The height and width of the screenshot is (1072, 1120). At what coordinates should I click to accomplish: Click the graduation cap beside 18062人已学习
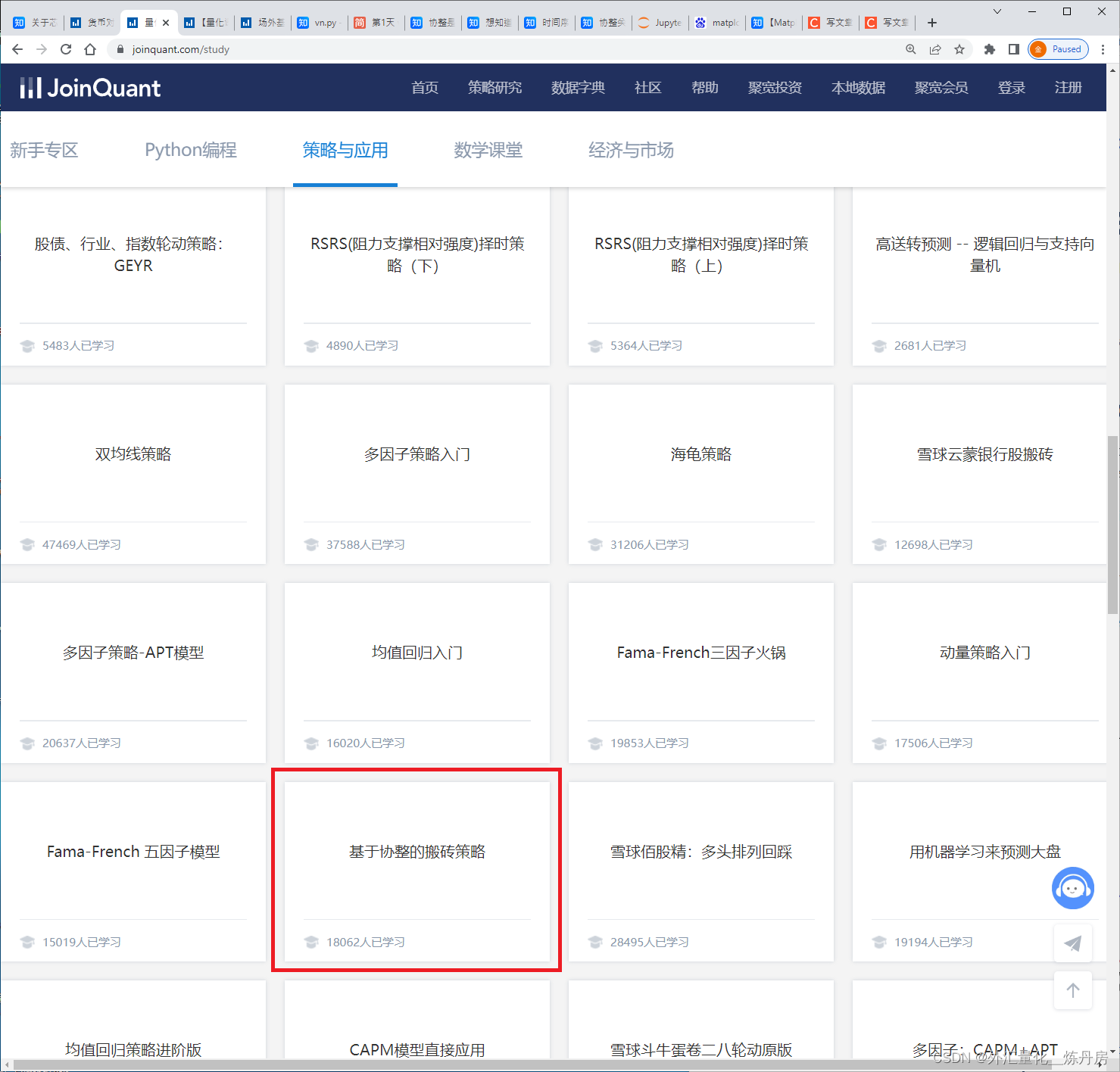click(x=311, y=942)
